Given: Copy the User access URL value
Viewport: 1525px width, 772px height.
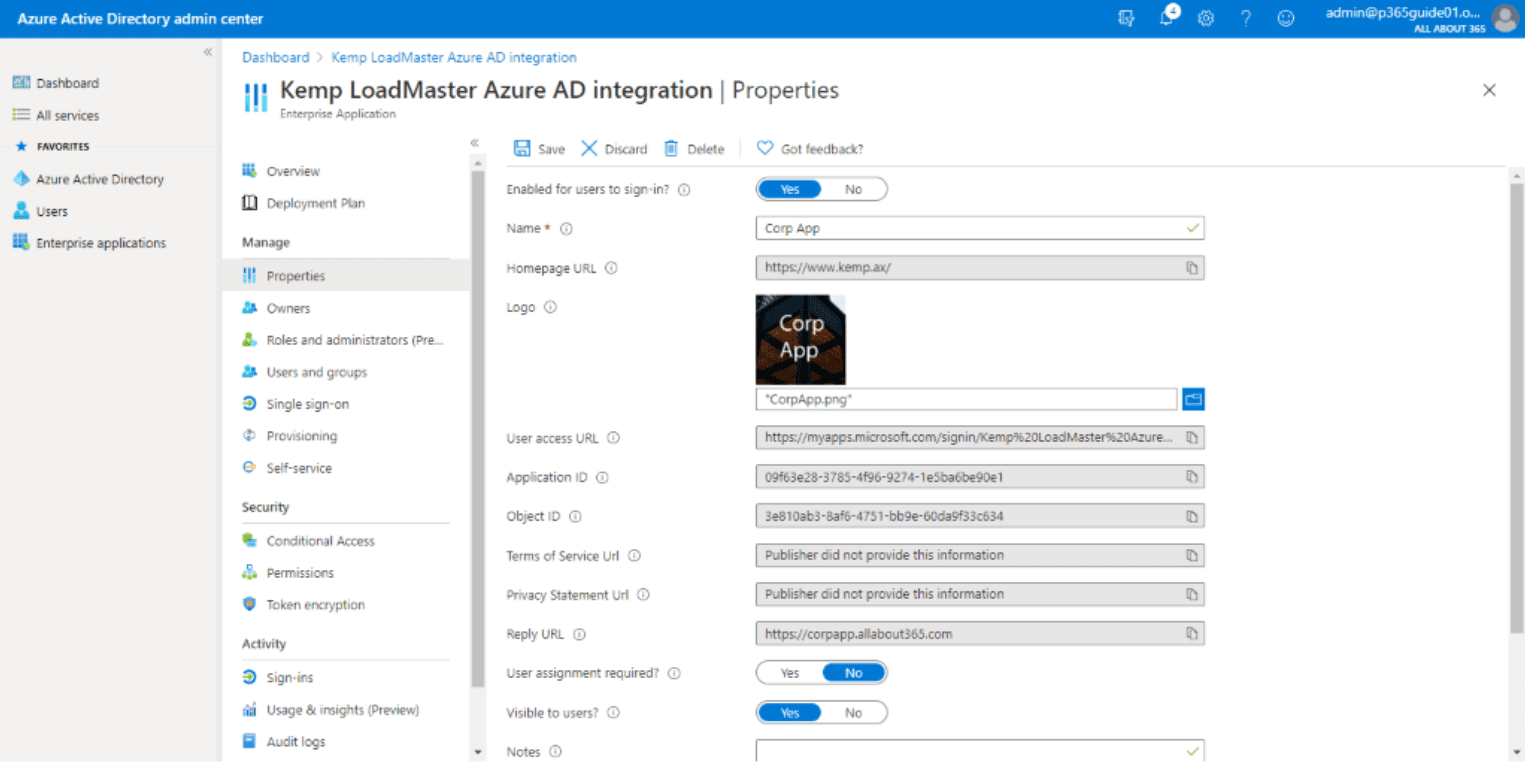Looking at the screenshot, I should pyautogui.click(x=1192, y=438).
